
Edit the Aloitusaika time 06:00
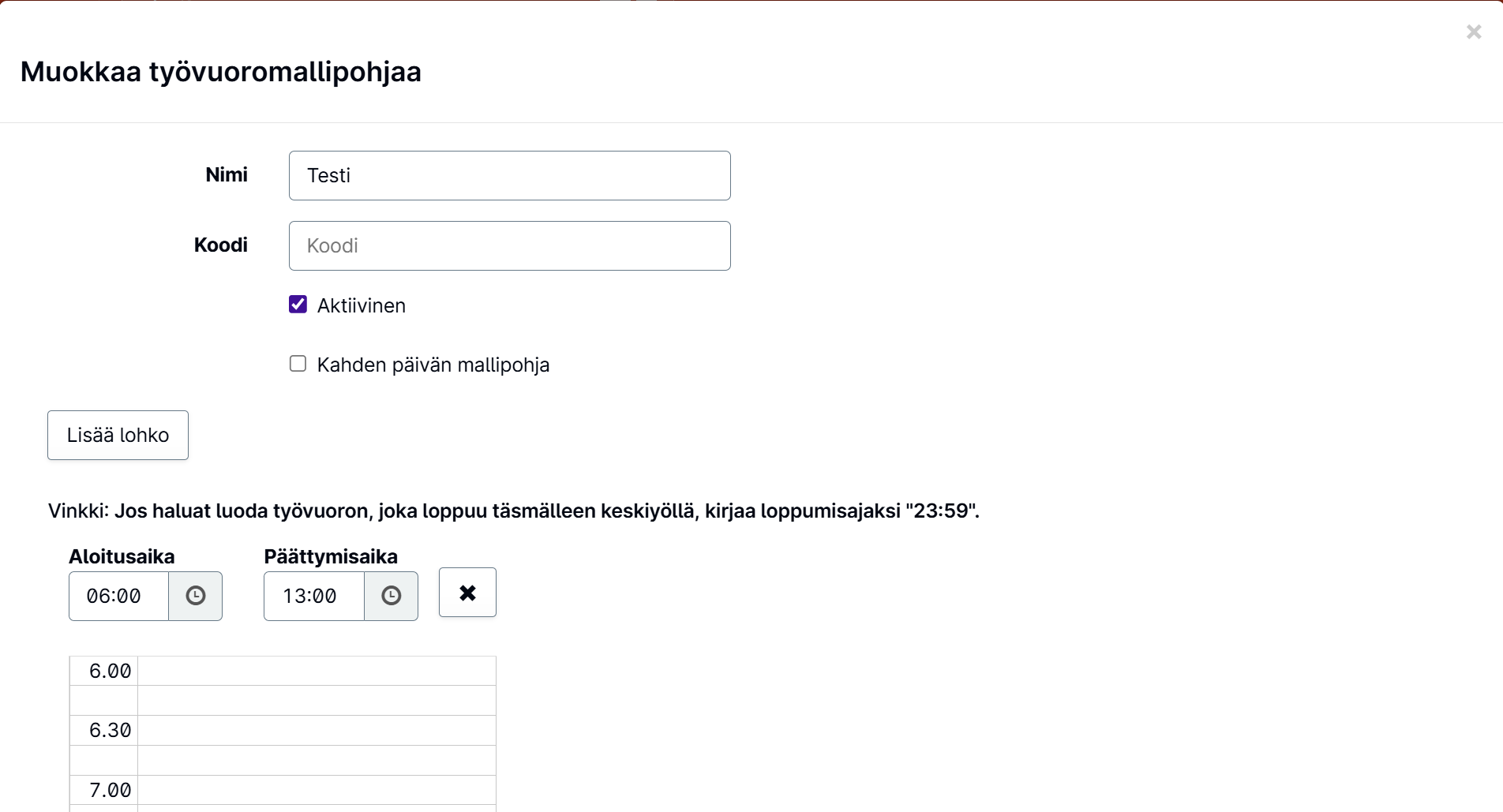(118, 596)
